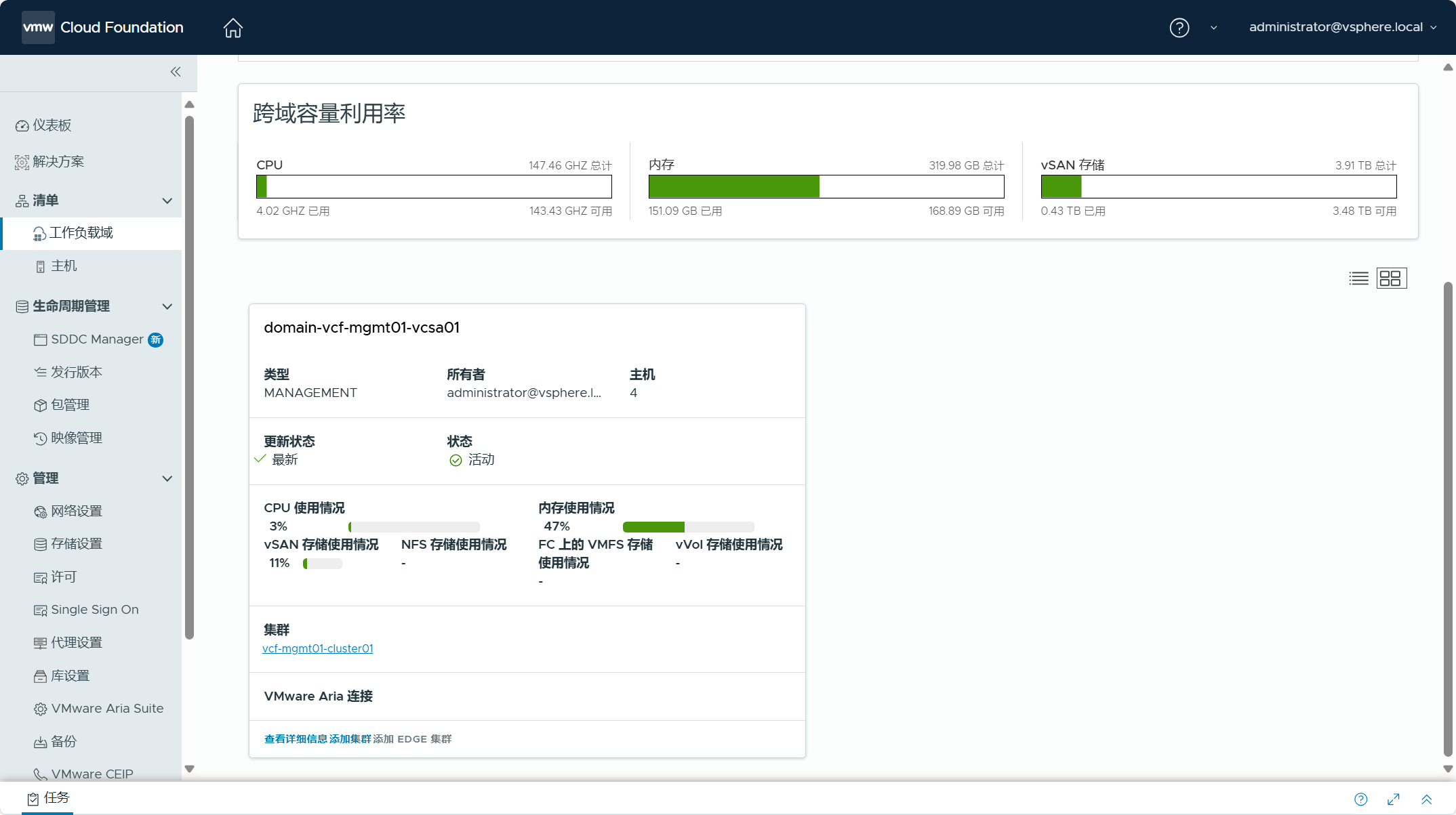Viewport: 1456px width, 815px height.
Task: Open 仪表板 in the sidebar
Action: (52, 125)
